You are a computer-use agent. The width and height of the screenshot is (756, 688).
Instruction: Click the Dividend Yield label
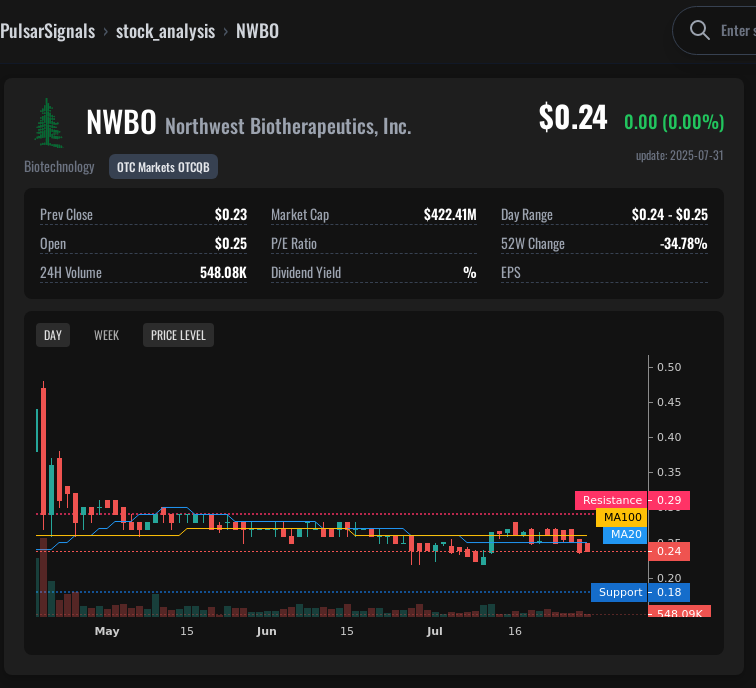click(x=306, y=272)
